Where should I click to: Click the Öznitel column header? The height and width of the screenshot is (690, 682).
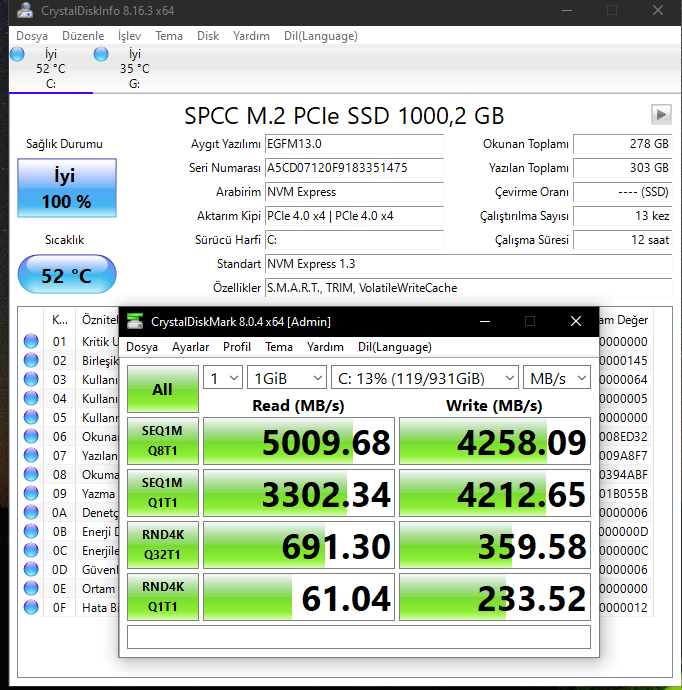[98, 320]
